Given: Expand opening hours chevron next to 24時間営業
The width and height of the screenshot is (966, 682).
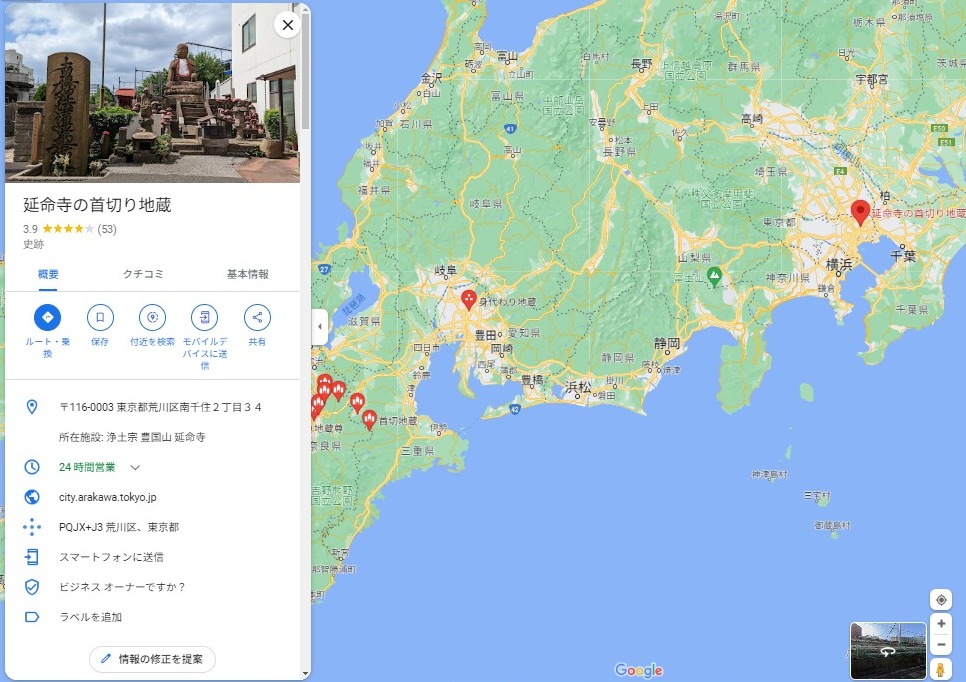Looking at the screenshot, I should pyautogui.click(x=135, y=468).
